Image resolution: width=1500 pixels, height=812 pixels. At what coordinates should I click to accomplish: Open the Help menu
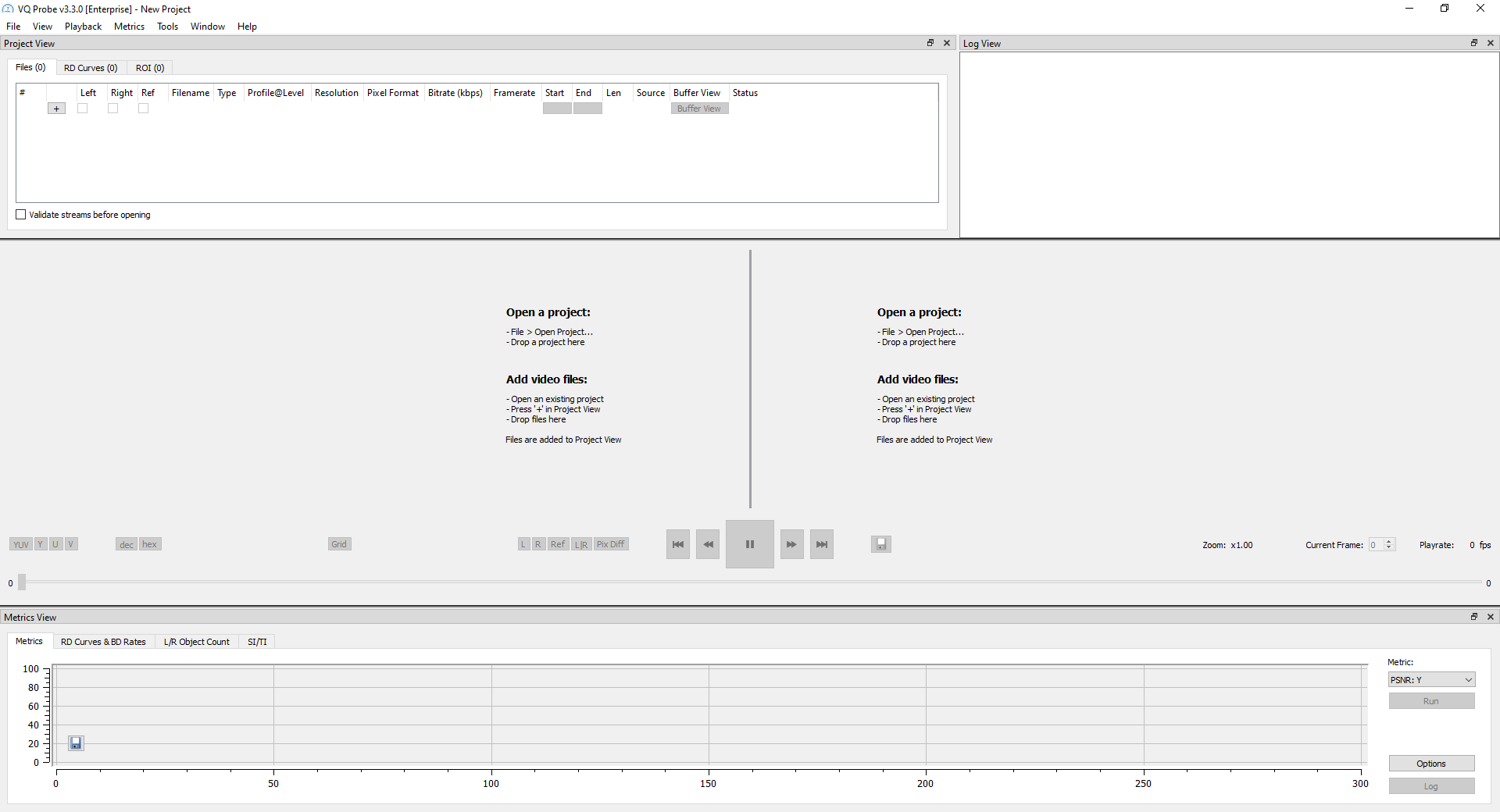tap(248, 27)
